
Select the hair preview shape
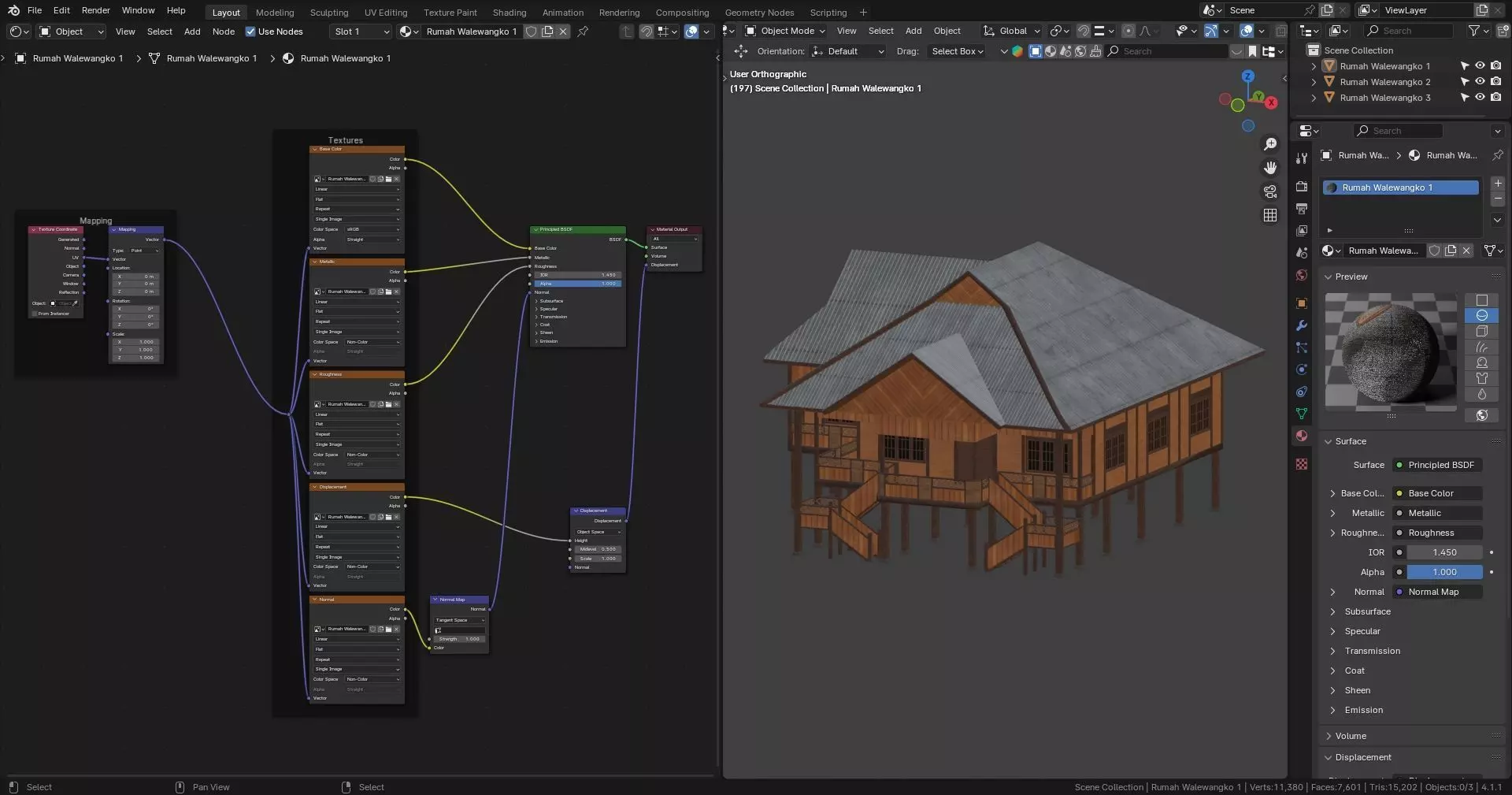click(1481, 347)
